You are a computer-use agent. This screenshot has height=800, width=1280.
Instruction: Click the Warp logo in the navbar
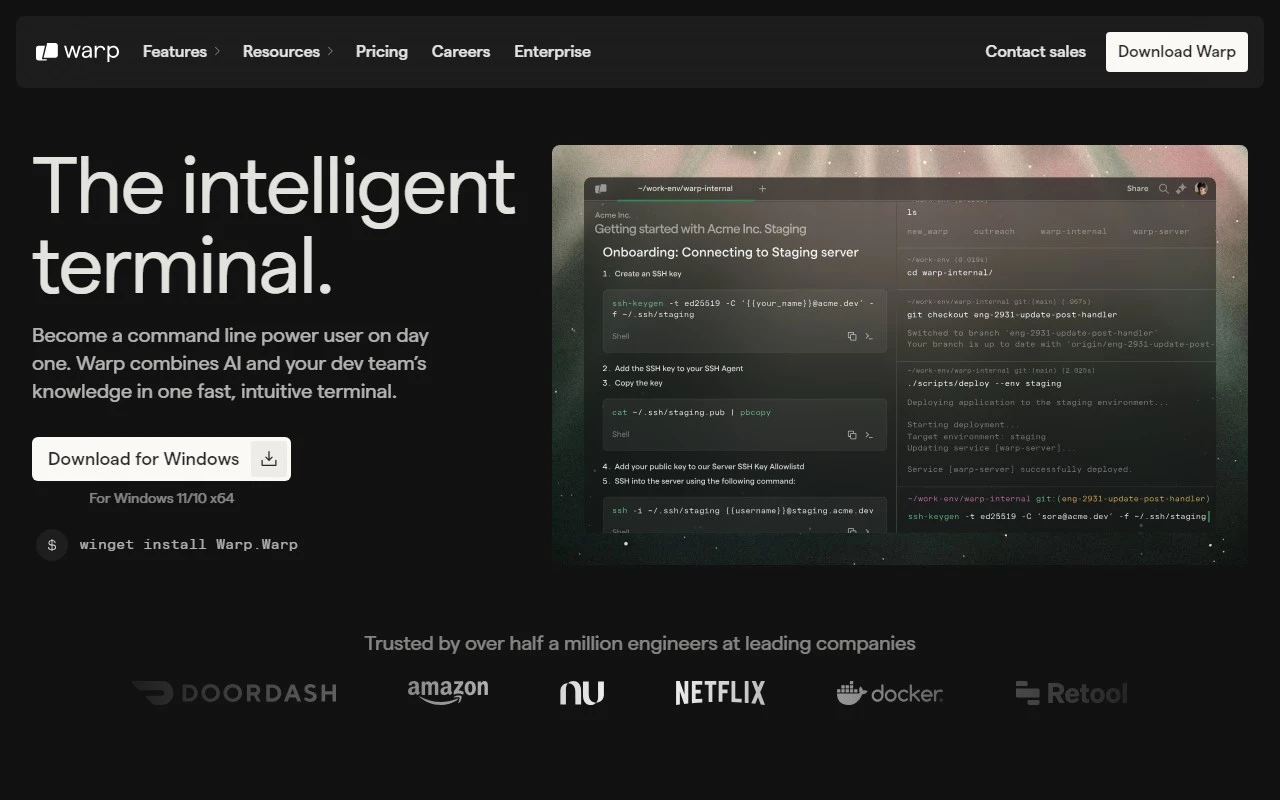[x=77, y=52]
